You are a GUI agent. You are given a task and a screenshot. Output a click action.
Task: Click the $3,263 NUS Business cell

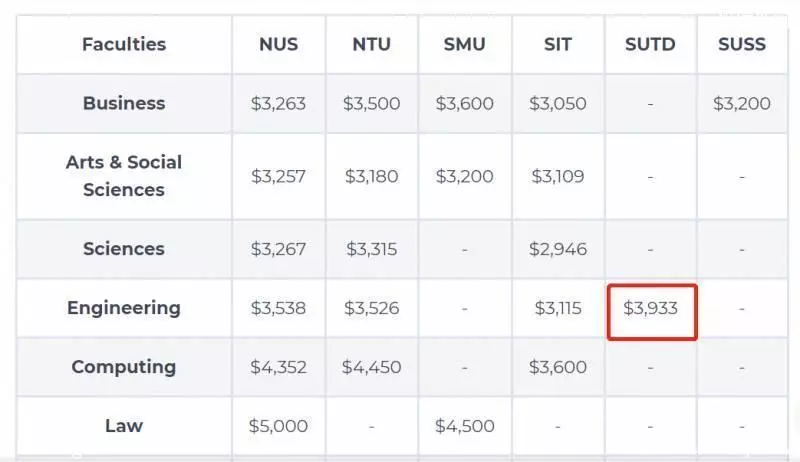pyautogui.click(x=278, y=104)
